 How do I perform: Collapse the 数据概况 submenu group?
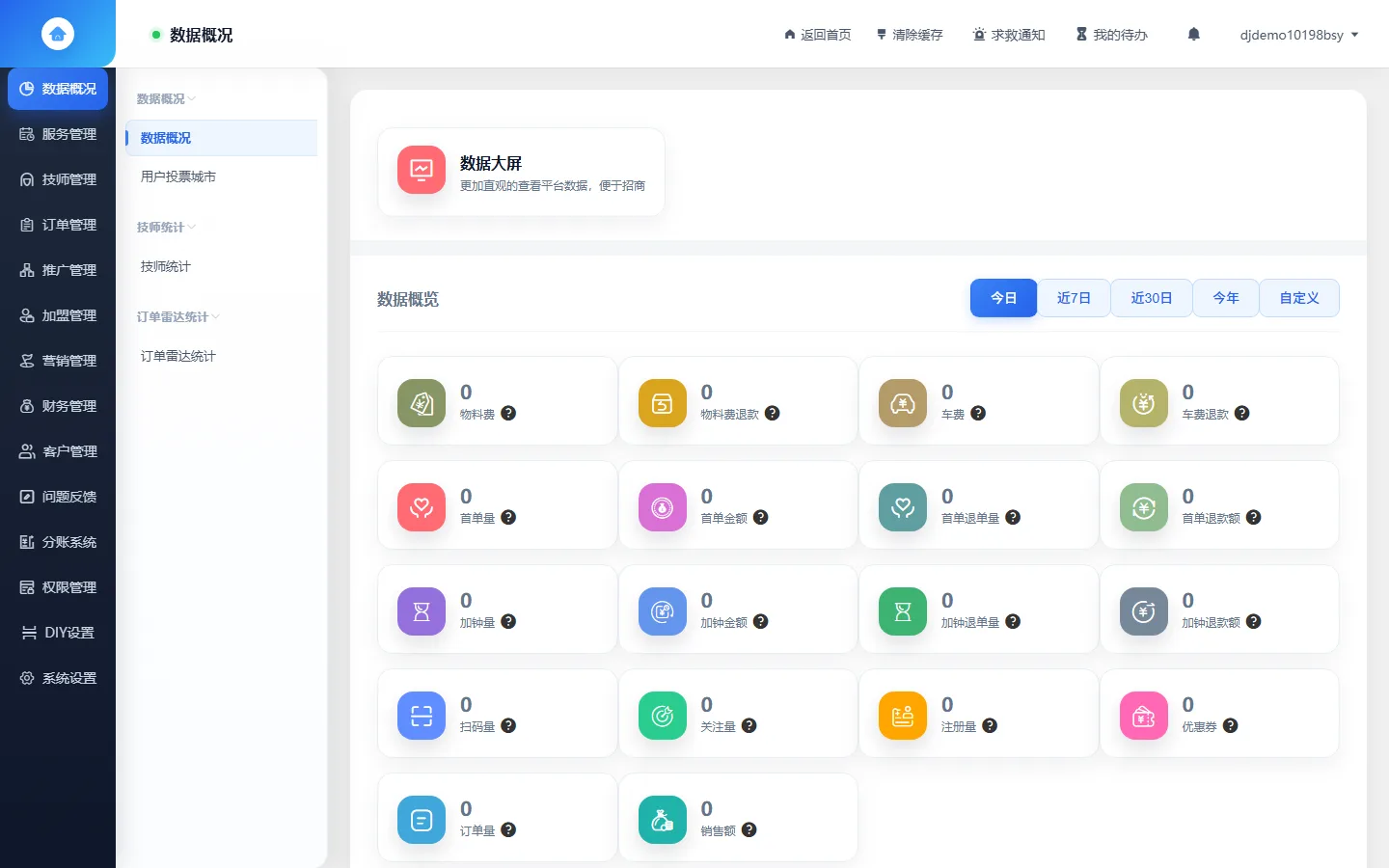click(x=166, y=99)
